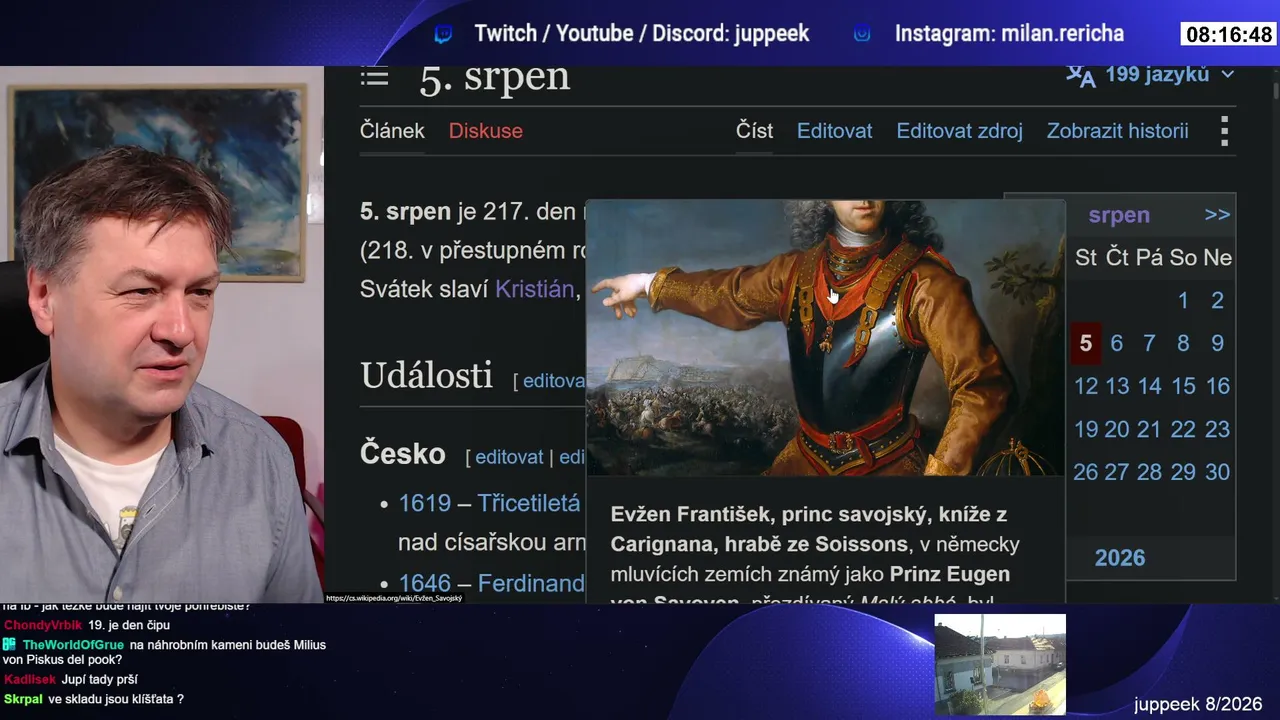Open day 12 in the calendar
Screen dimensions: 1280x720
[x=1086, y=386]
